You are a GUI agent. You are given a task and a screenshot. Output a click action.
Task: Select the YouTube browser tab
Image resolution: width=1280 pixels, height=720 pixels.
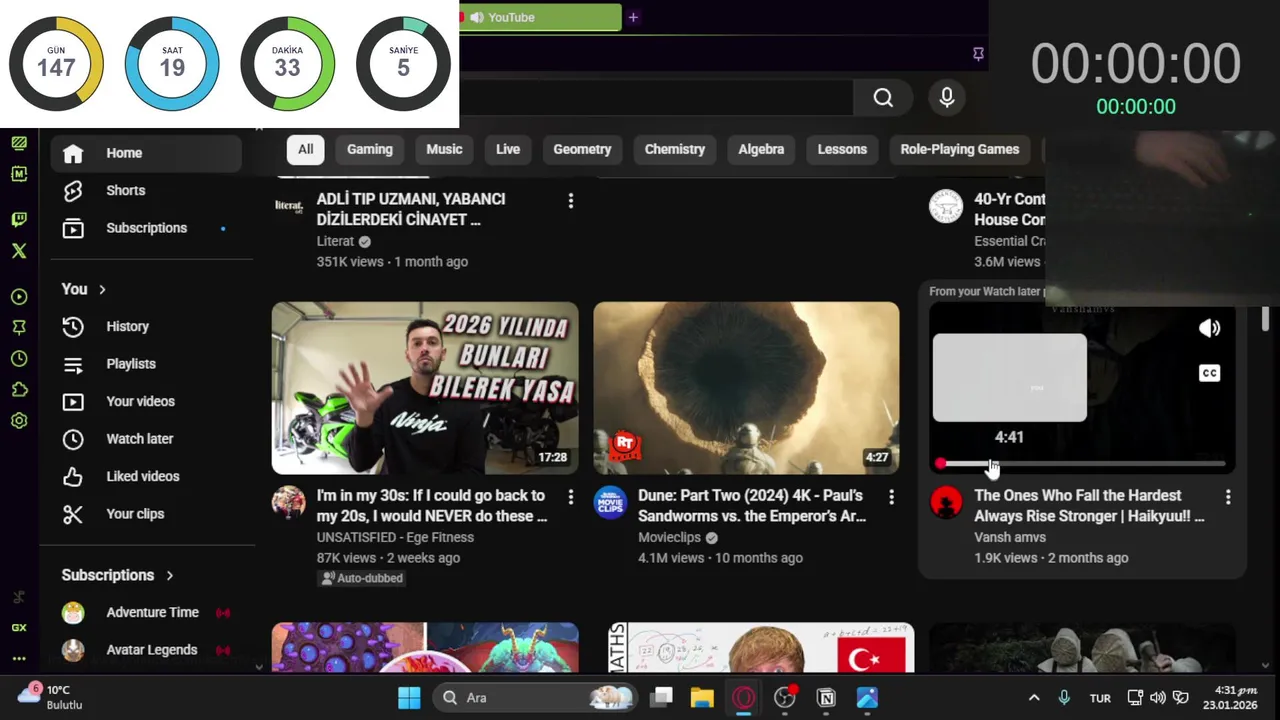(x=541, y=17)
